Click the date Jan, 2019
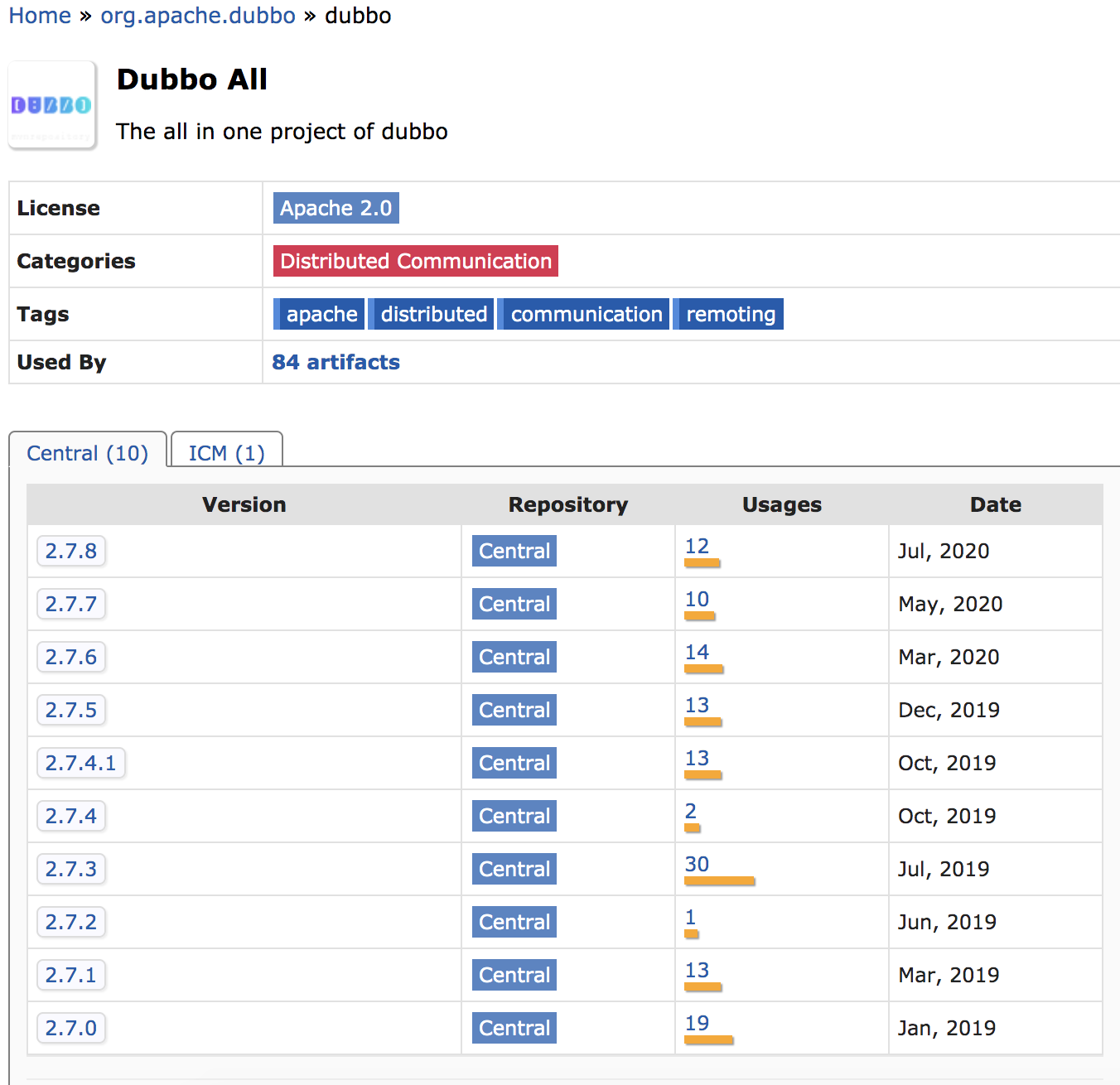This screenshot has width=1120, height=1085. (947, 1029)
